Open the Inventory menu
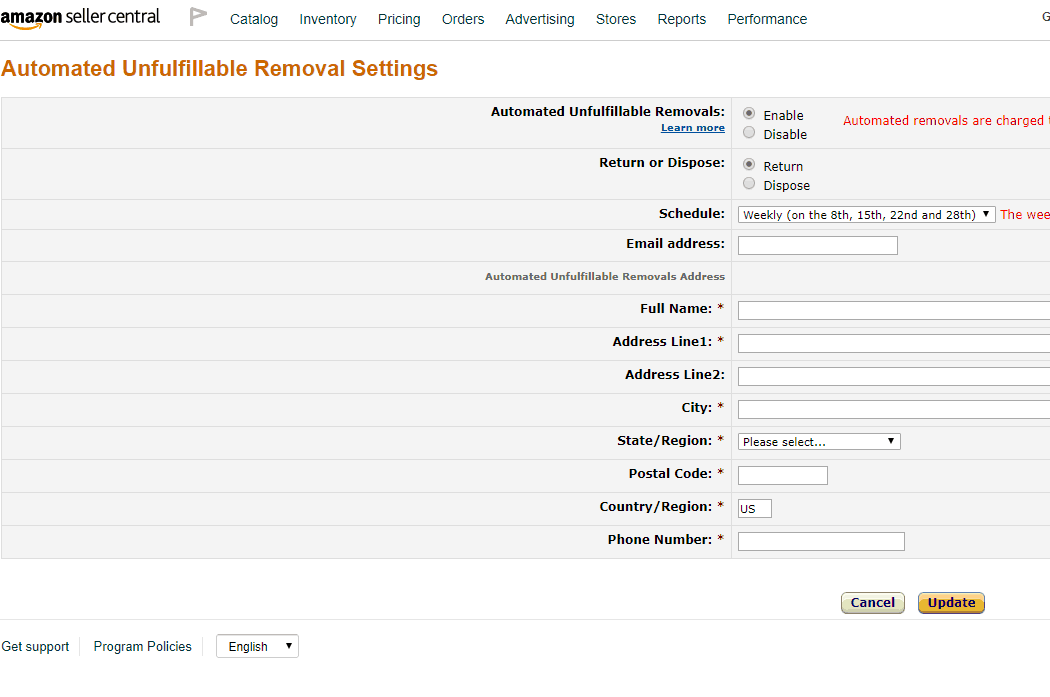 click(327, 19)
